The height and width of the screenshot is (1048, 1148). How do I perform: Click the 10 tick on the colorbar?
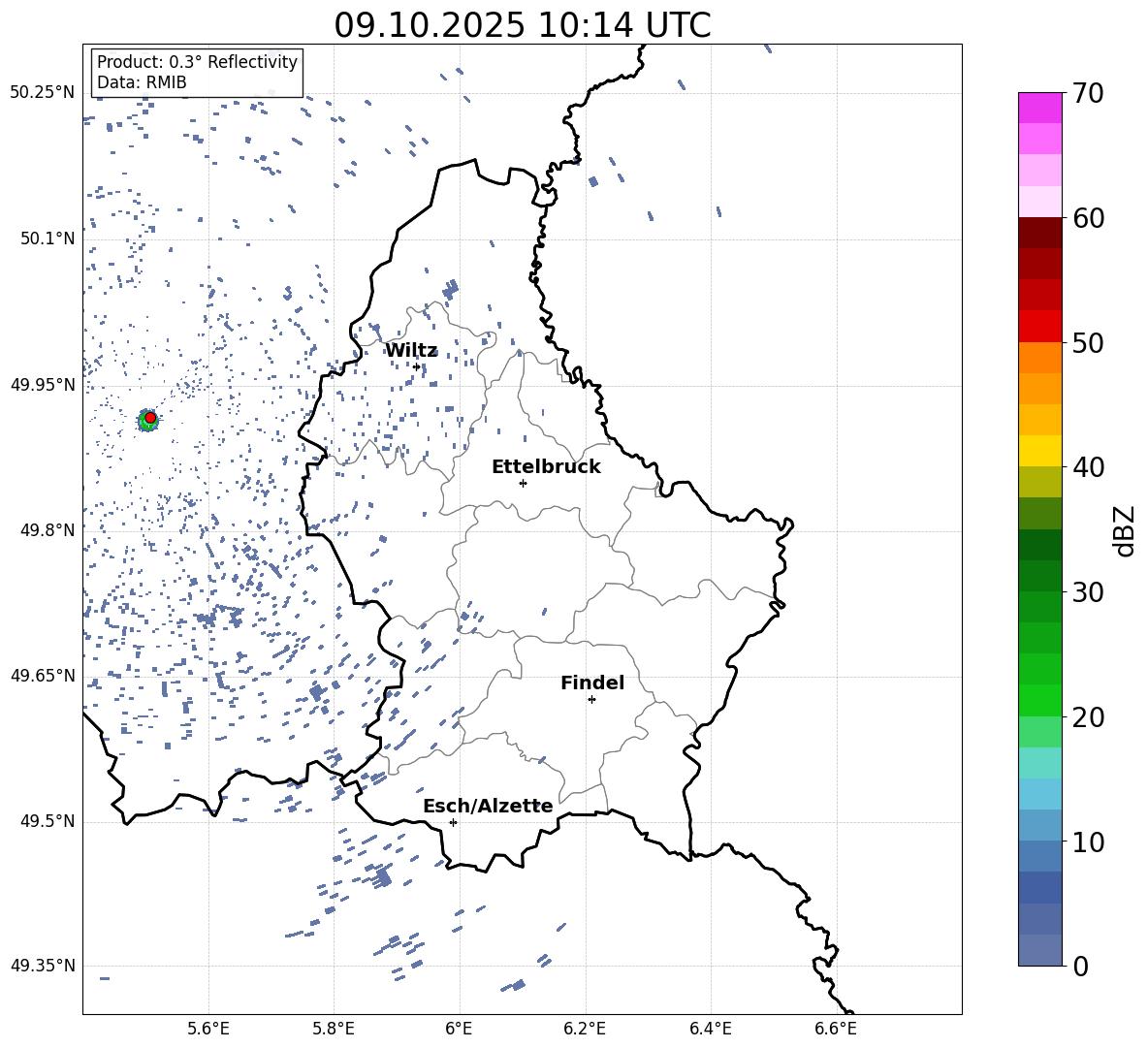tap(1089, 842)
